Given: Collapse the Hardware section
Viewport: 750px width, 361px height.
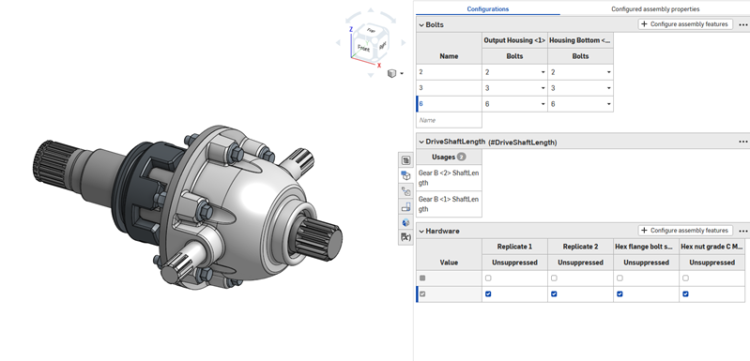Looking at the screenshot, I should [x=421, y=231].
